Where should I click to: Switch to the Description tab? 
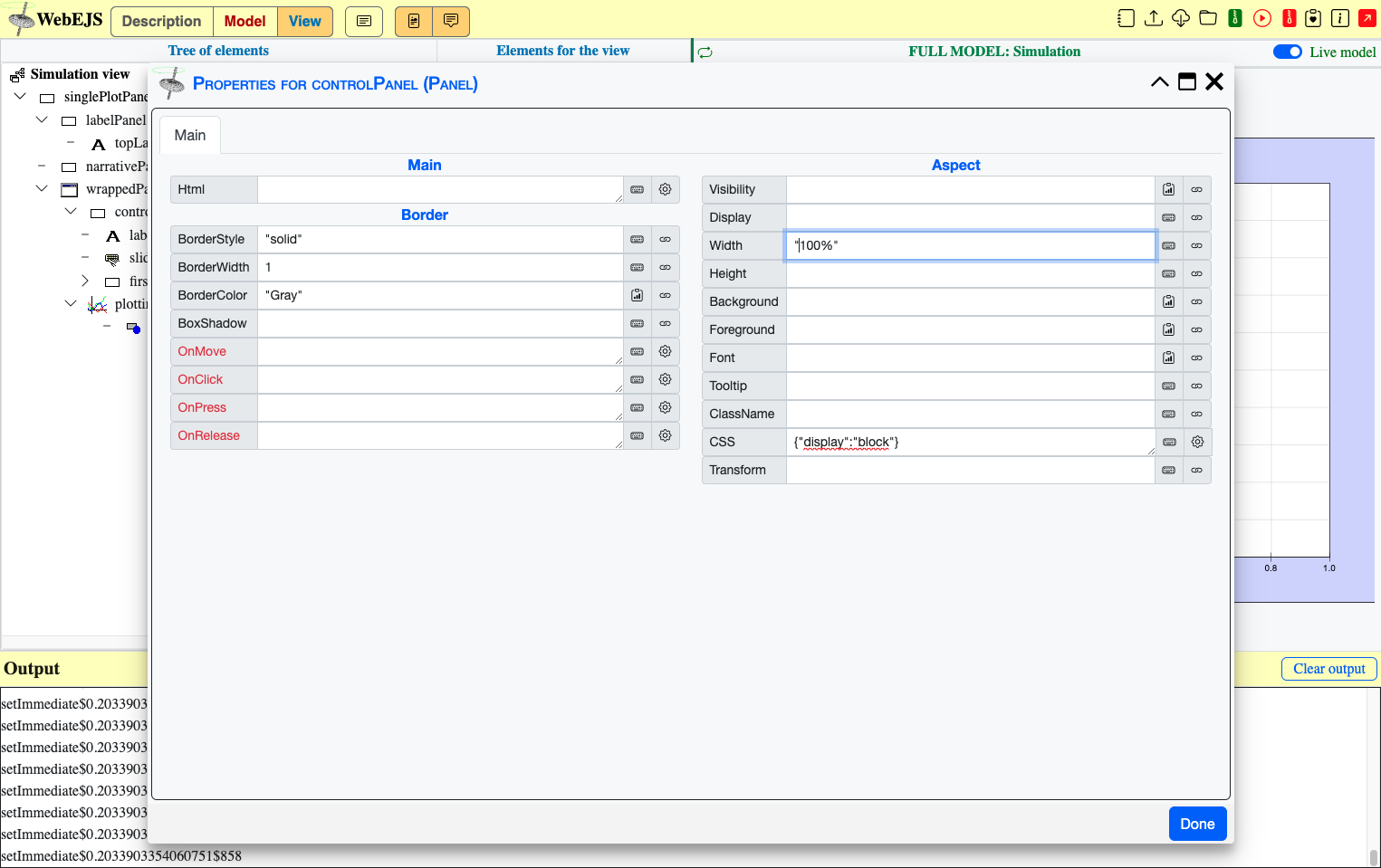pyautogui.click(x=162, y=21)
